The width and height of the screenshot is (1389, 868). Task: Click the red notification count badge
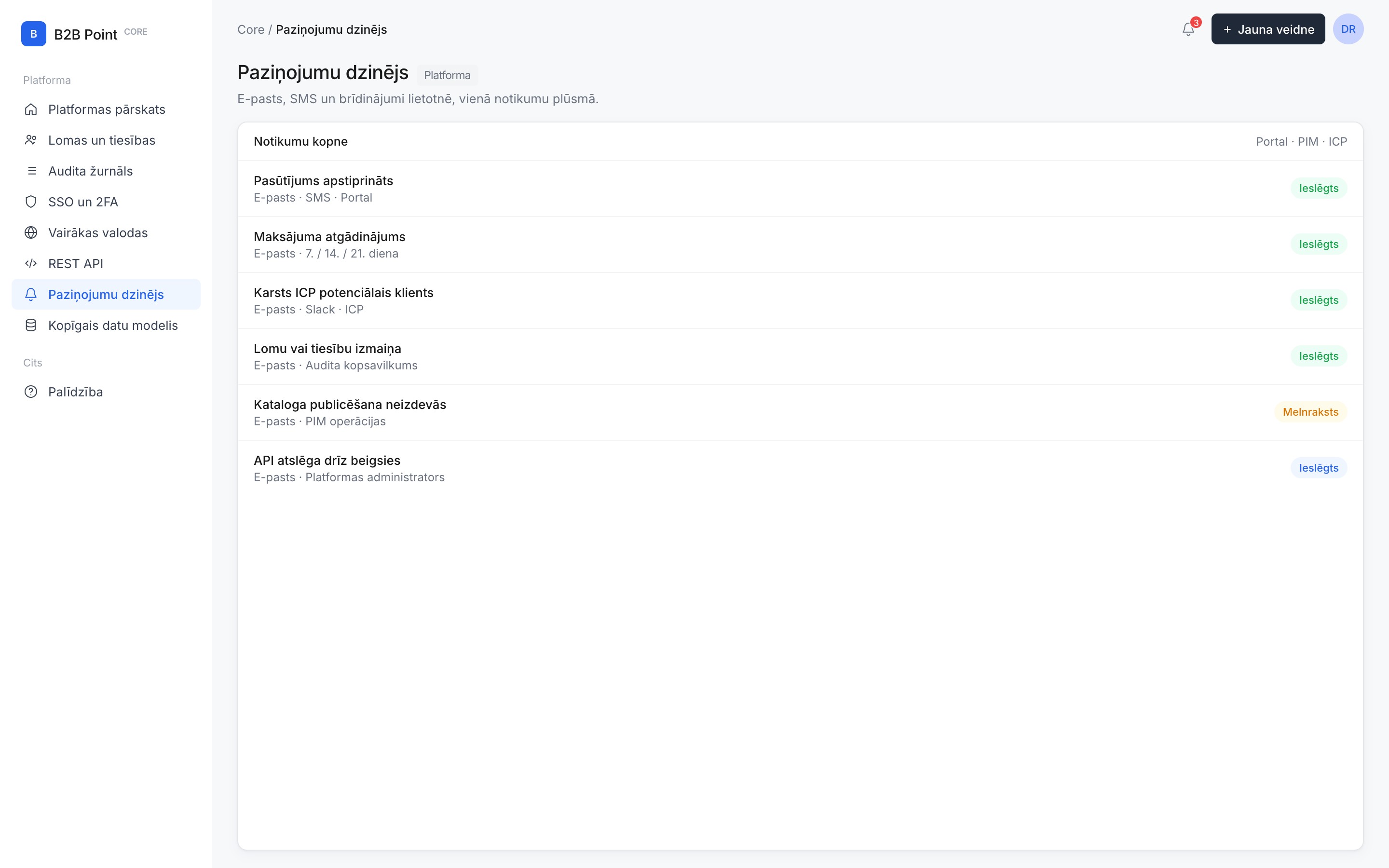point(1196,22)
